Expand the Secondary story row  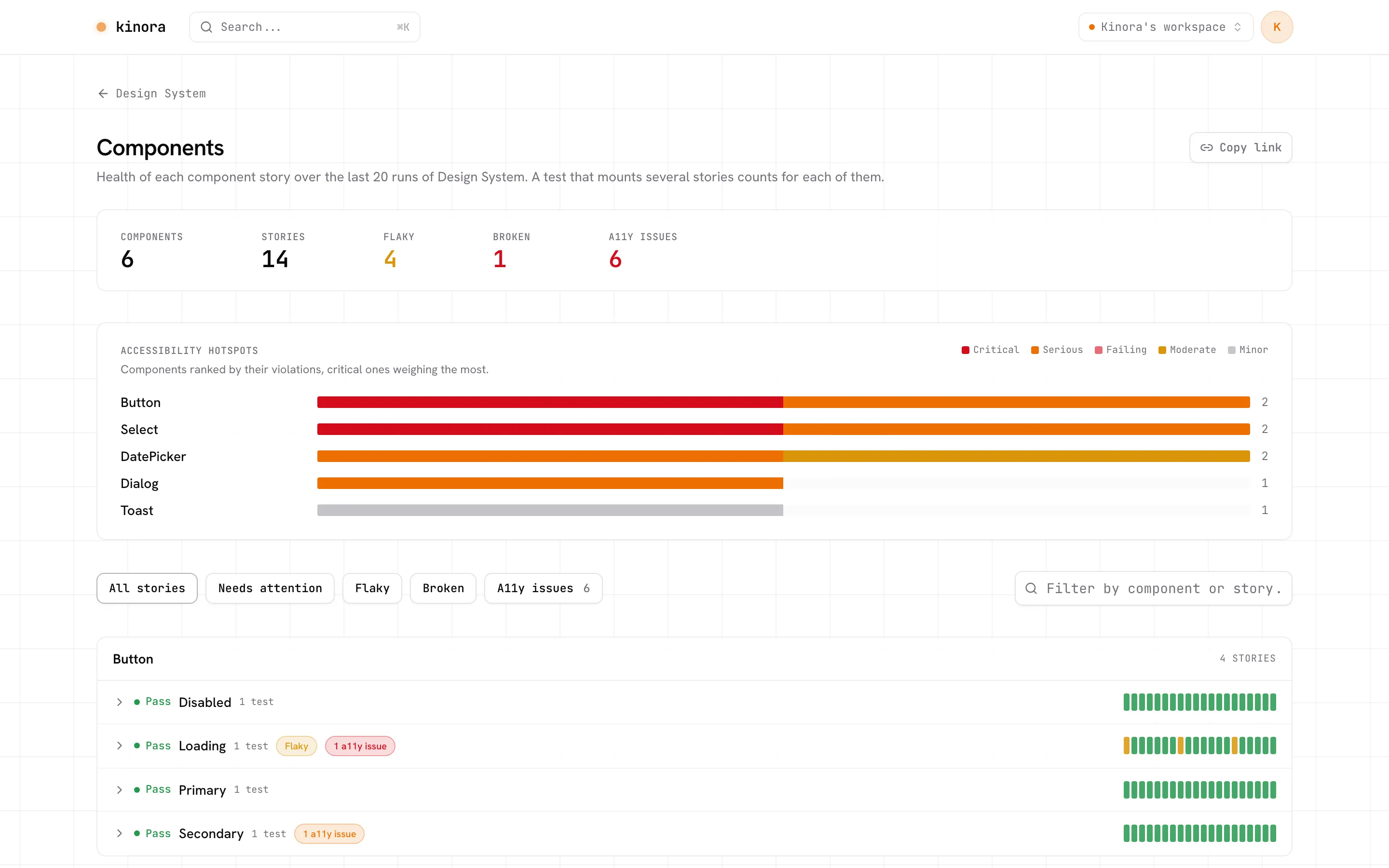120,834
